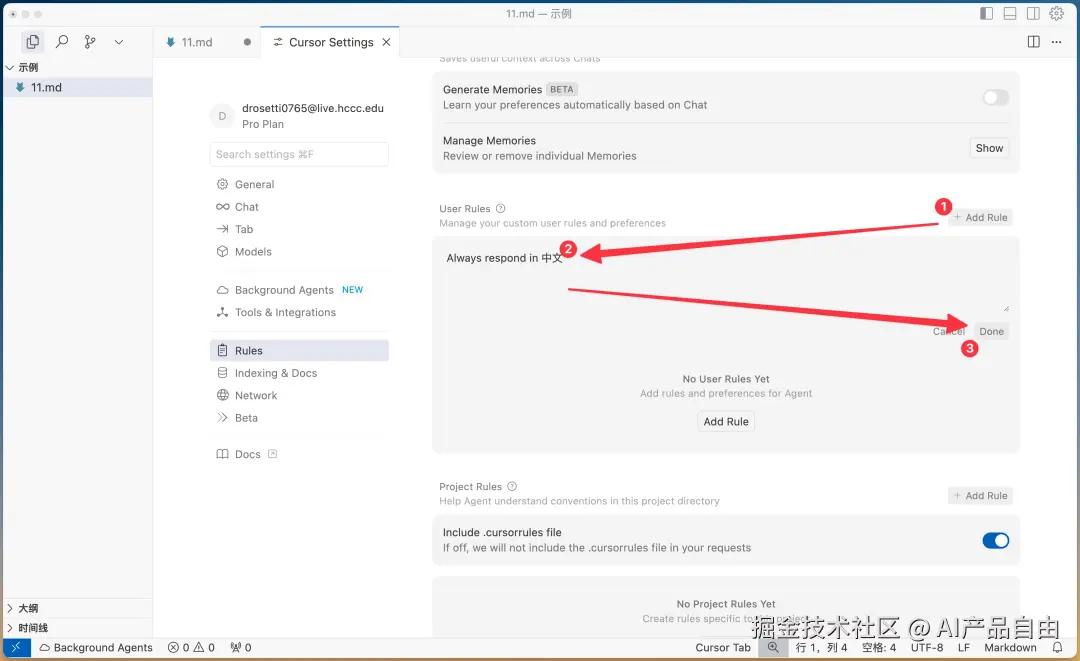Open Tools & Integrations settings section
Viewport: 1080px width, 661px height.
[299, 313]
